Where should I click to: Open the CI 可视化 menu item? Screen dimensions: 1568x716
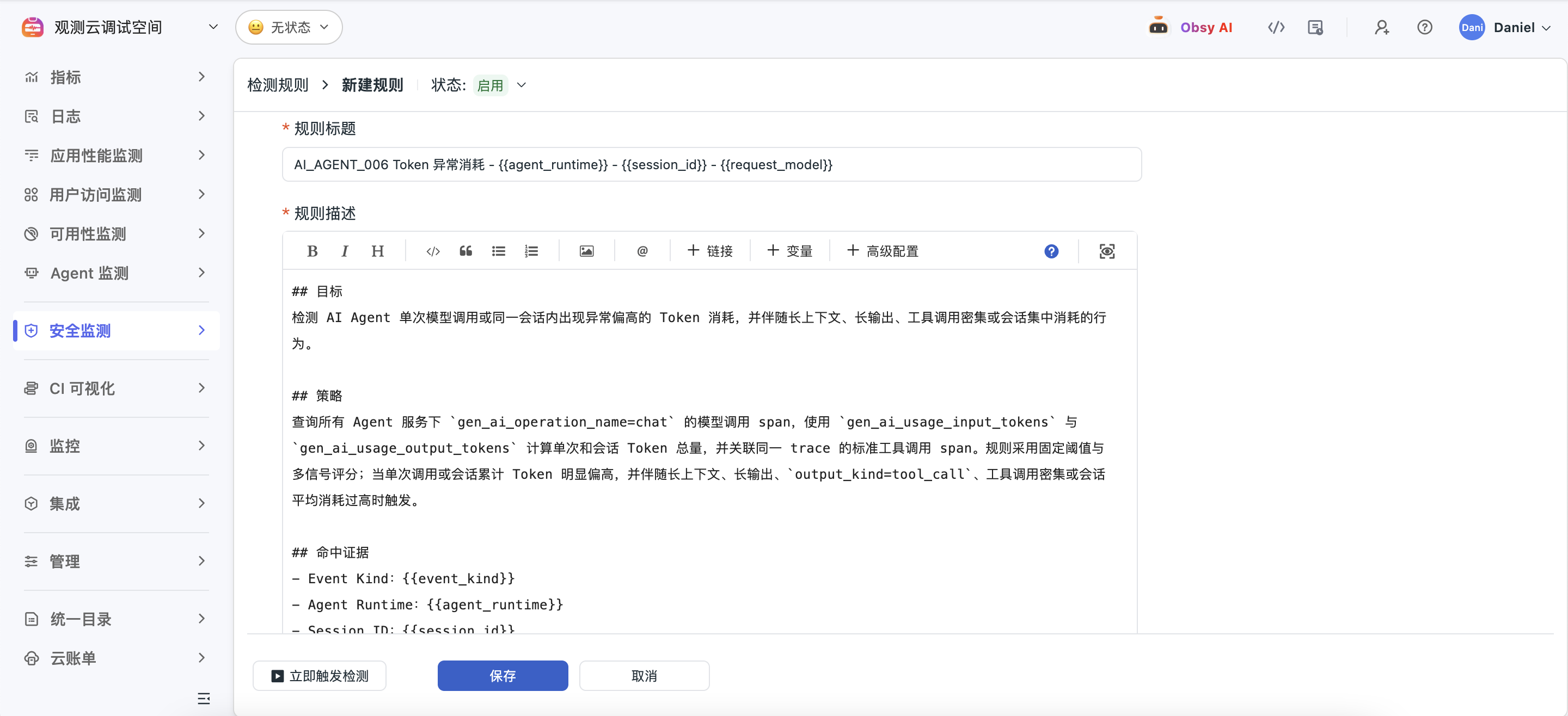click(x=117, y=388)
